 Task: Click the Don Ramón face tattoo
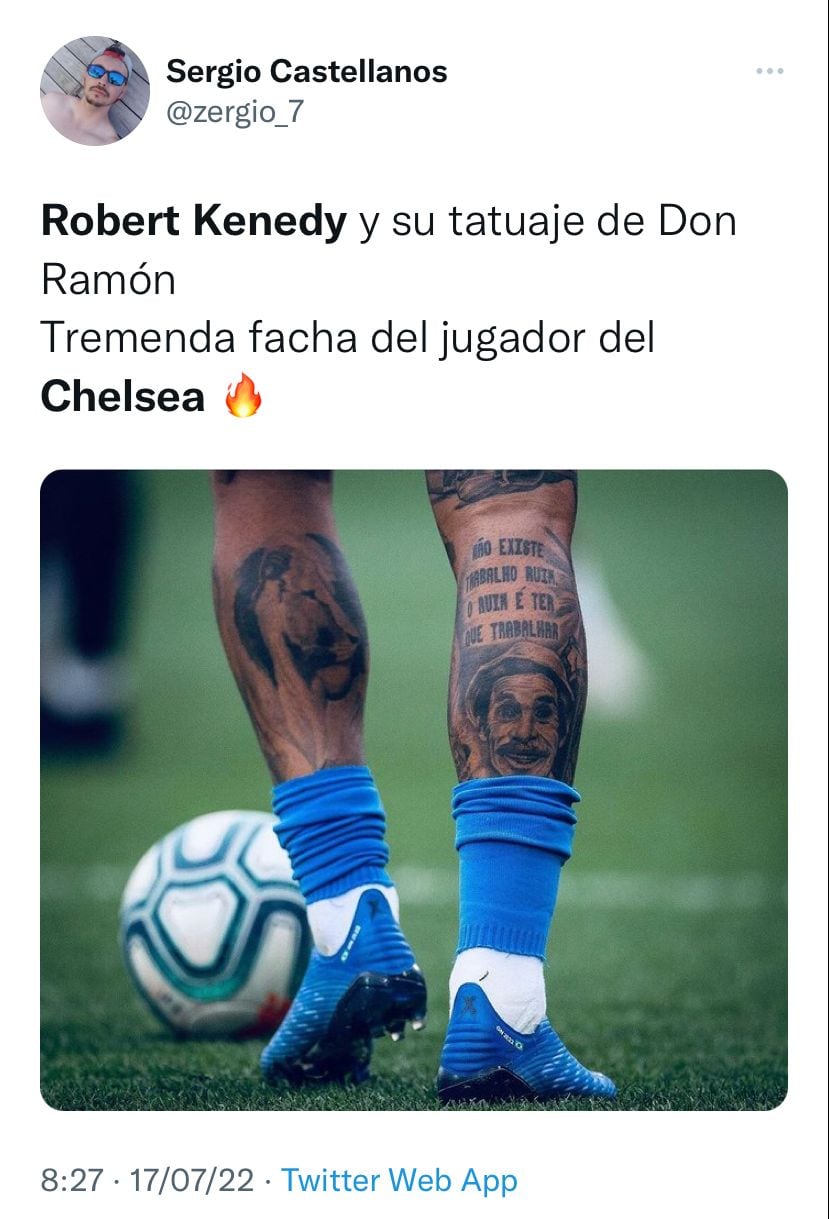point(520,712)
